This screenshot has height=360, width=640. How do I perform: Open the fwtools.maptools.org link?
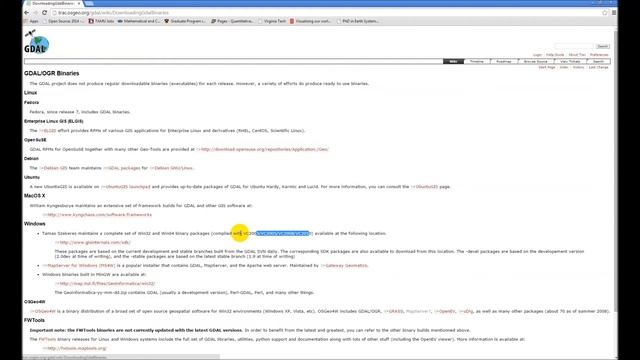[x=75, y=349]
